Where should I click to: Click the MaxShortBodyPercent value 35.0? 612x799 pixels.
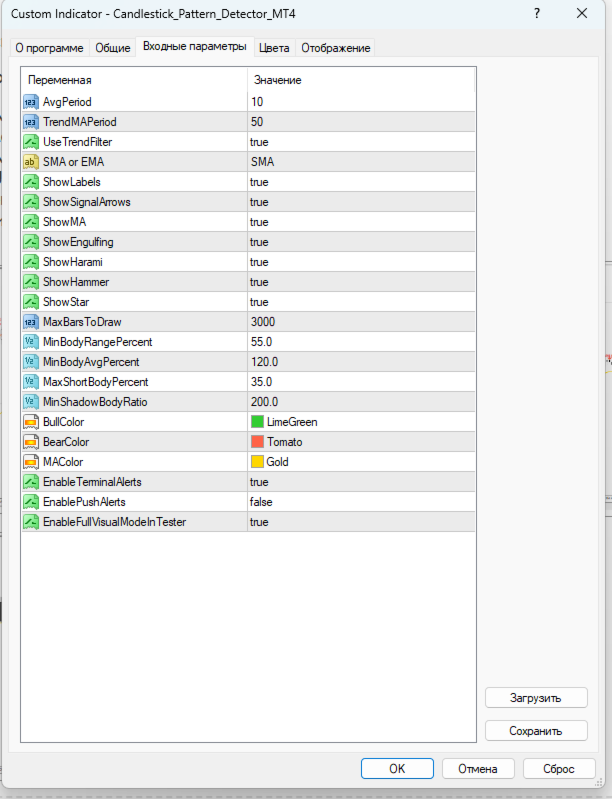tap(261, 382)
